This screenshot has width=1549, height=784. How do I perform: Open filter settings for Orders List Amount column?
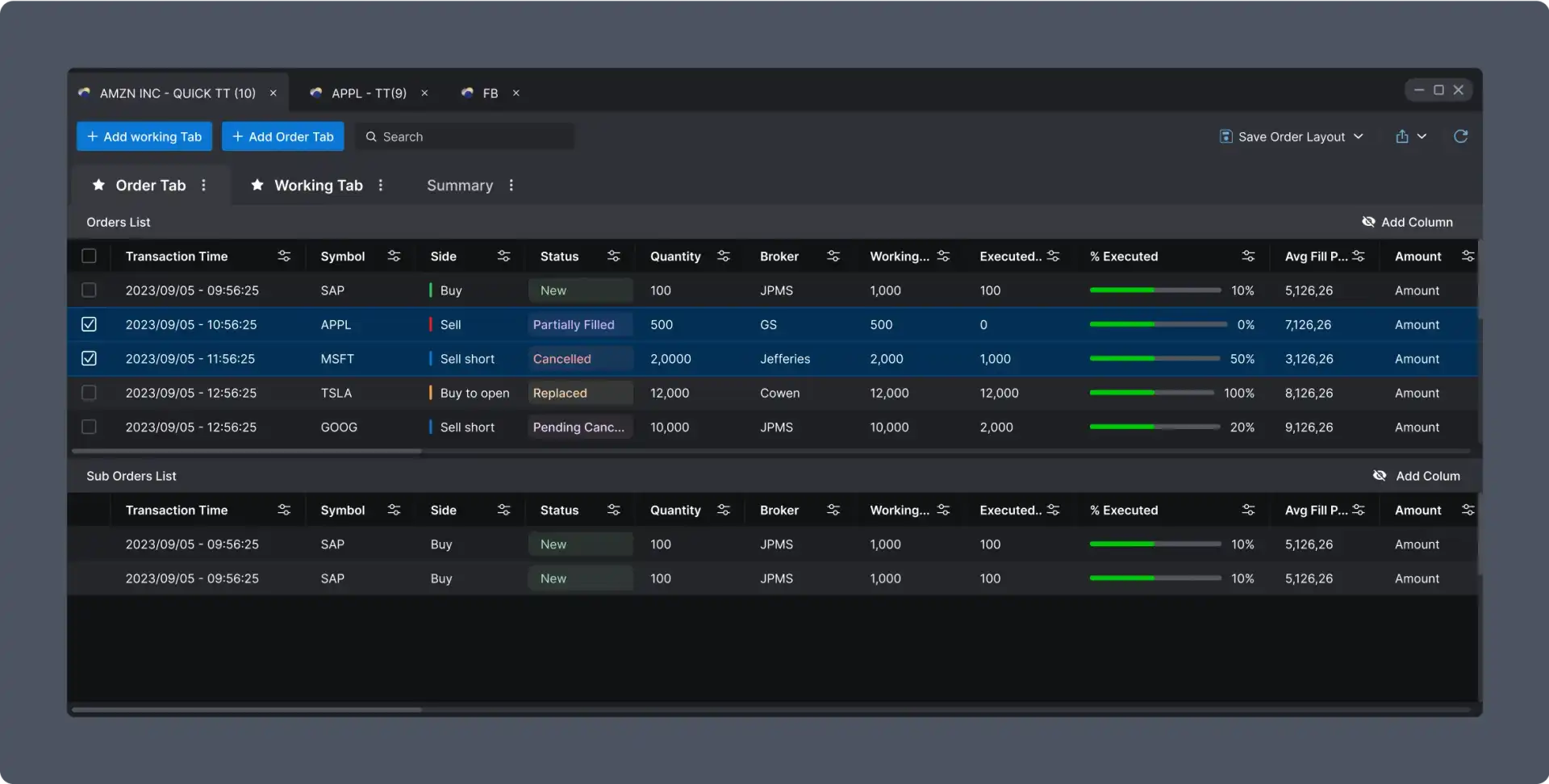point(1468,256)
